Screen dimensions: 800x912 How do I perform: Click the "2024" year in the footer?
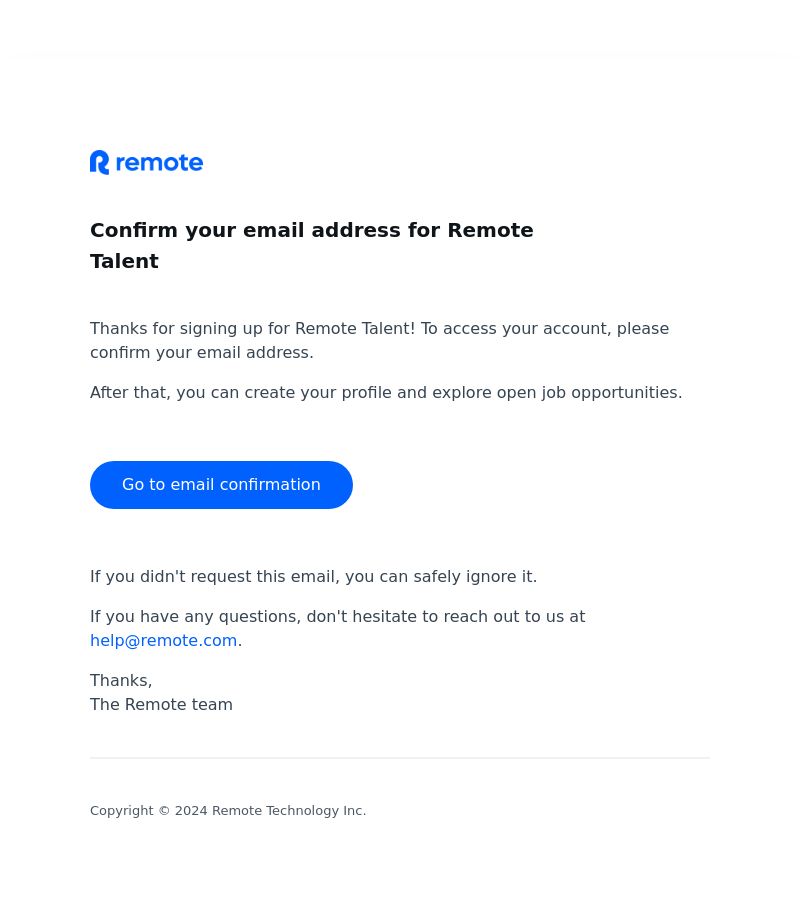191,811
